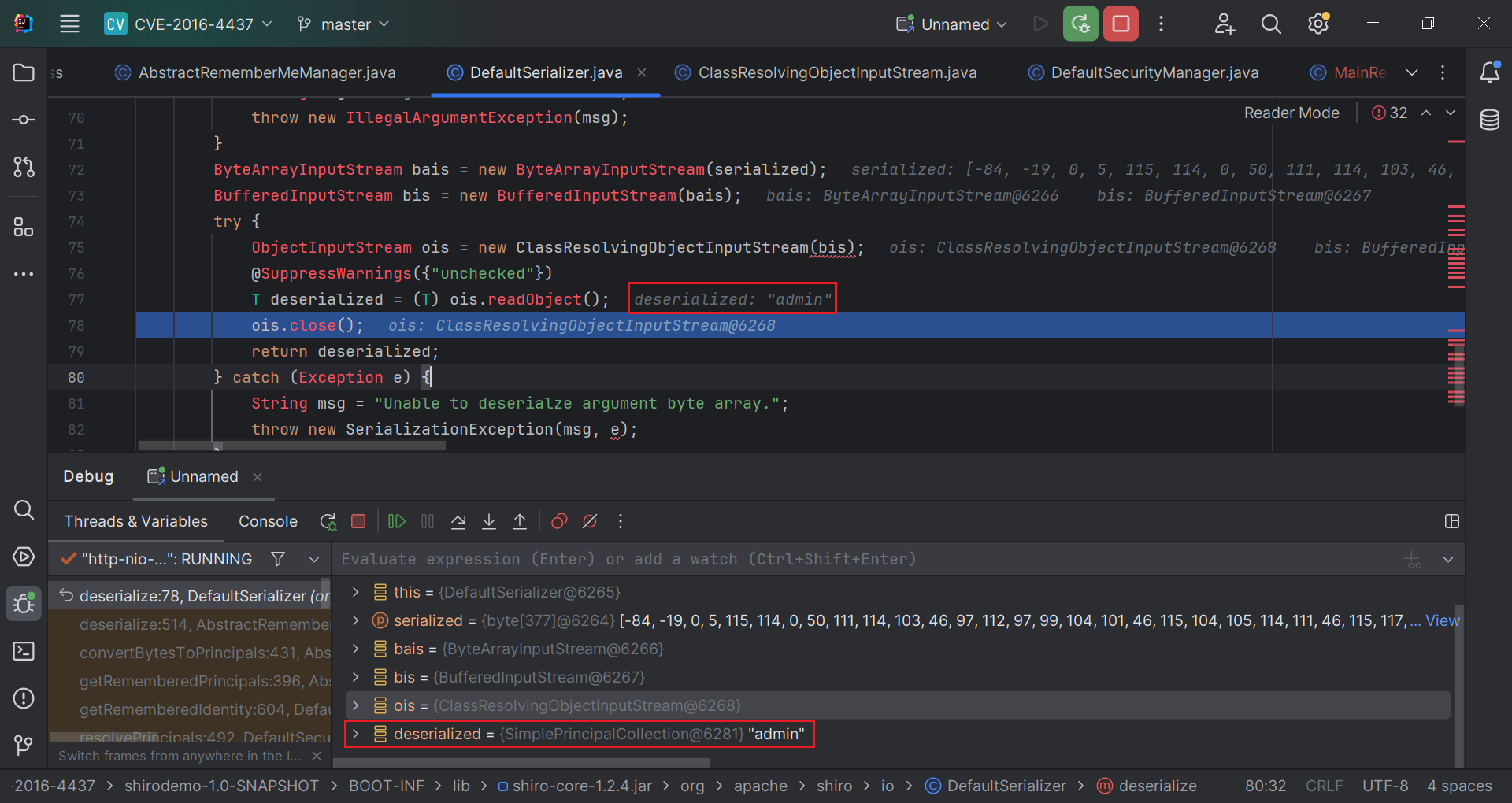Rerun debug session in Debug panel

[328, 521]
